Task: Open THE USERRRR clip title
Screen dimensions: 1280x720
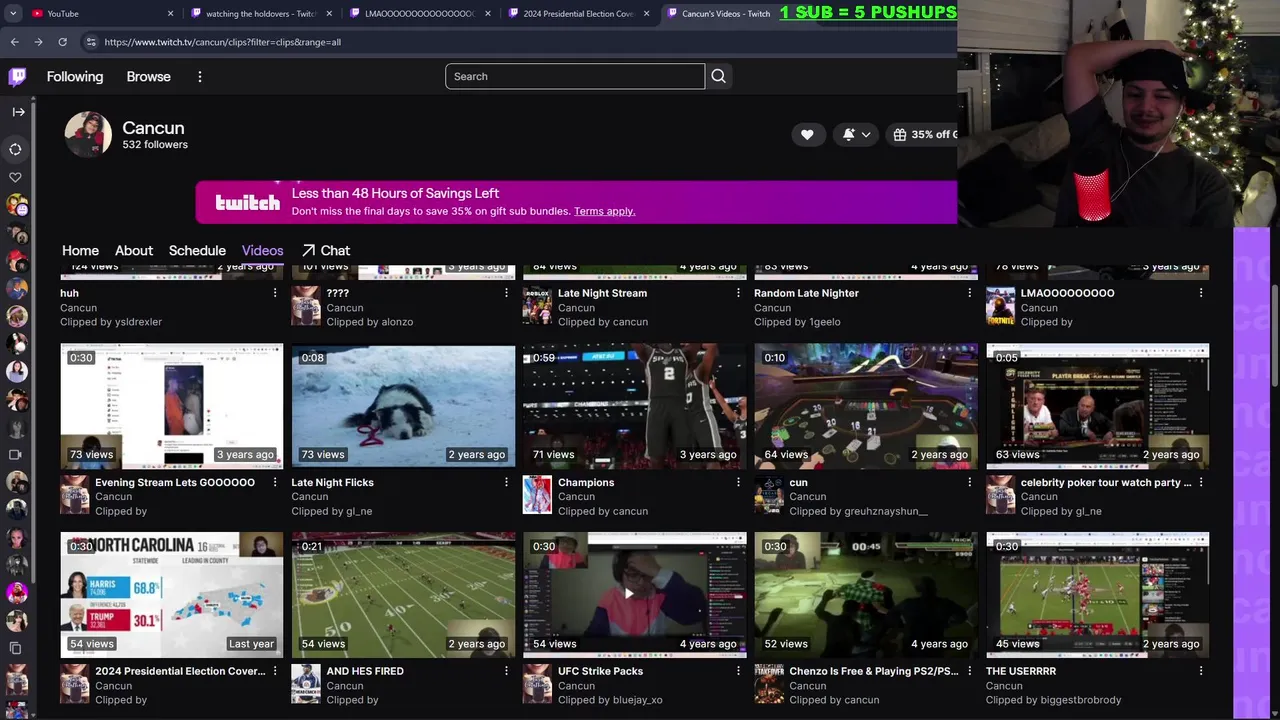Action: click(1021, 671)
